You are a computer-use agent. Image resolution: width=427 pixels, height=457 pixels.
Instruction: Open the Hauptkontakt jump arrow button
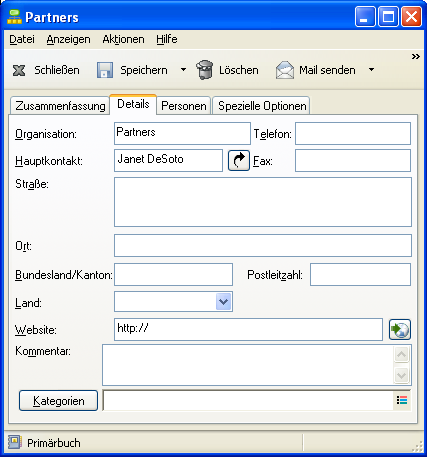(239, 160)
